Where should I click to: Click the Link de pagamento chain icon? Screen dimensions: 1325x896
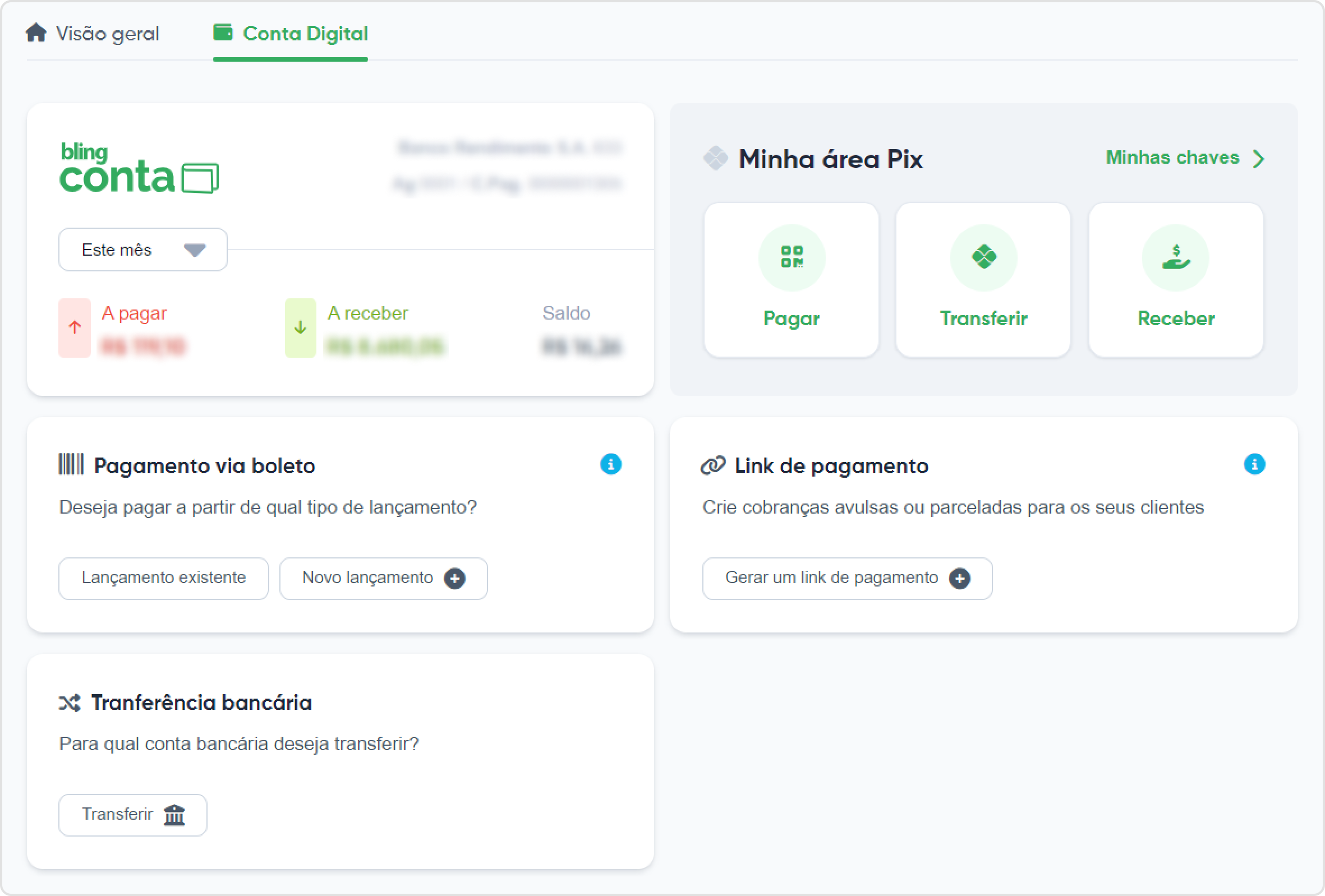pyautogui.click(x=712, y=465)
